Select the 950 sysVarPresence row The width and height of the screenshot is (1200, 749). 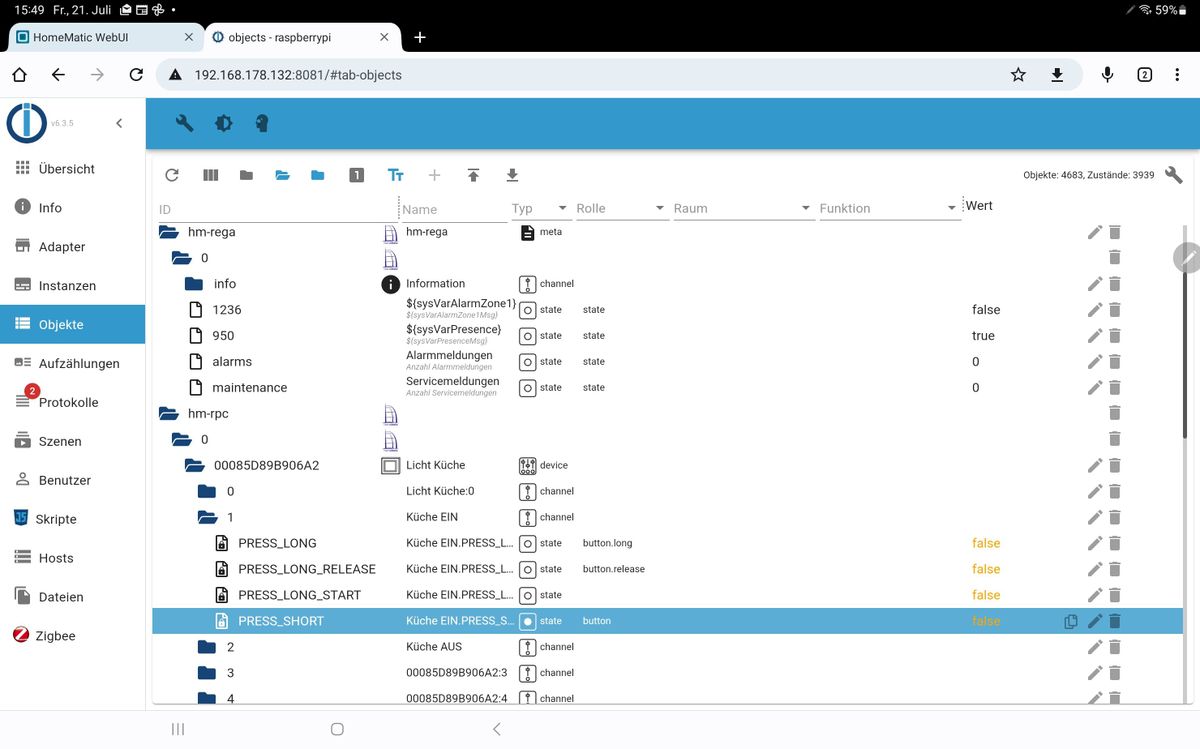pyautogui.click(x=667, y=336)
